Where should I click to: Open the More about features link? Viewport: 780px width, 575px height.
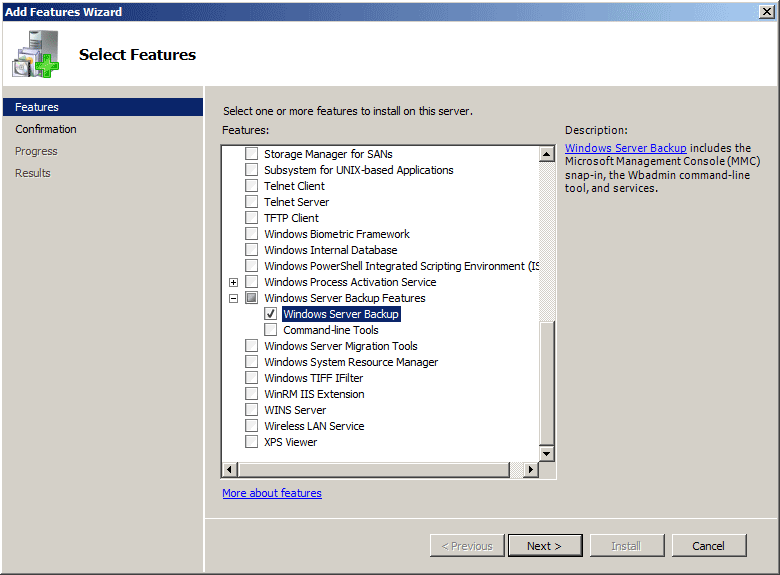click(x=272, y=492)
